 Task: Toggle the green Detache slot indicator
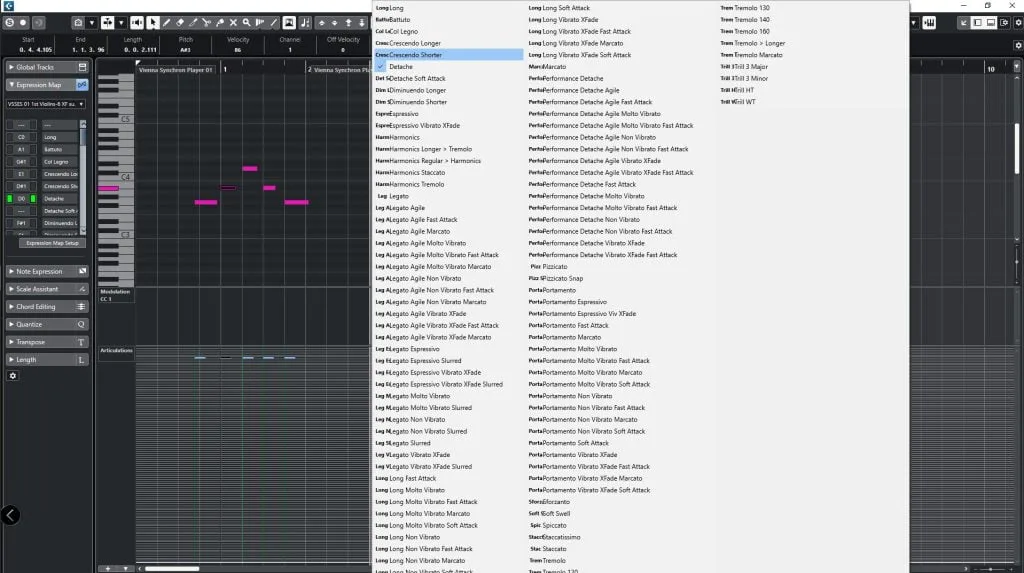[x=10, y=199]
